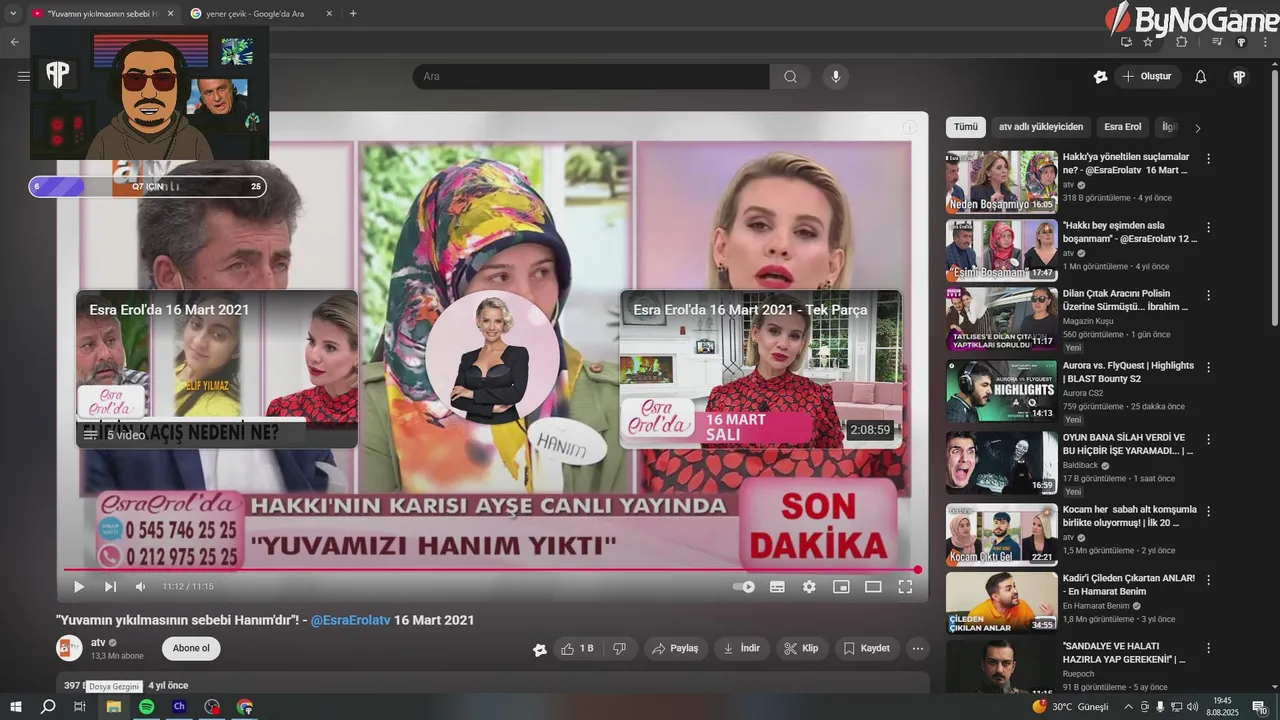The height and width of the screenshot is (720, 1280).
Task: Switch to the Yuvamın yıkılmasının sebebi tab
Action: point(103,14)
